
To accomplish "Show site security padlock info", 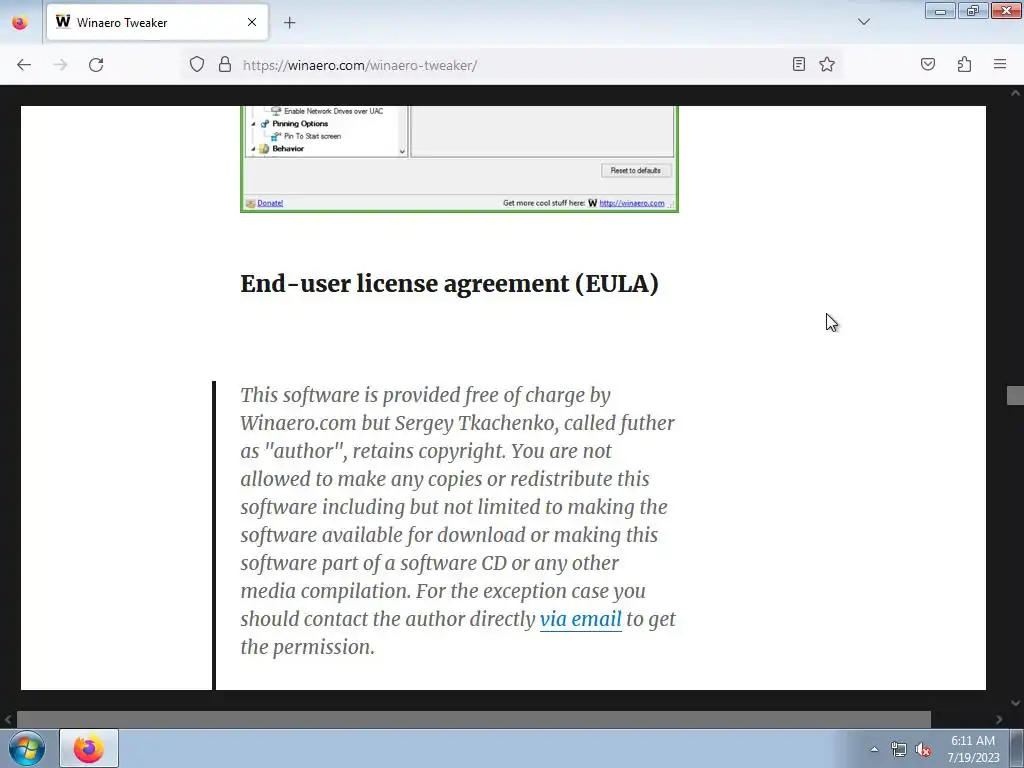I will coord(225,65).
